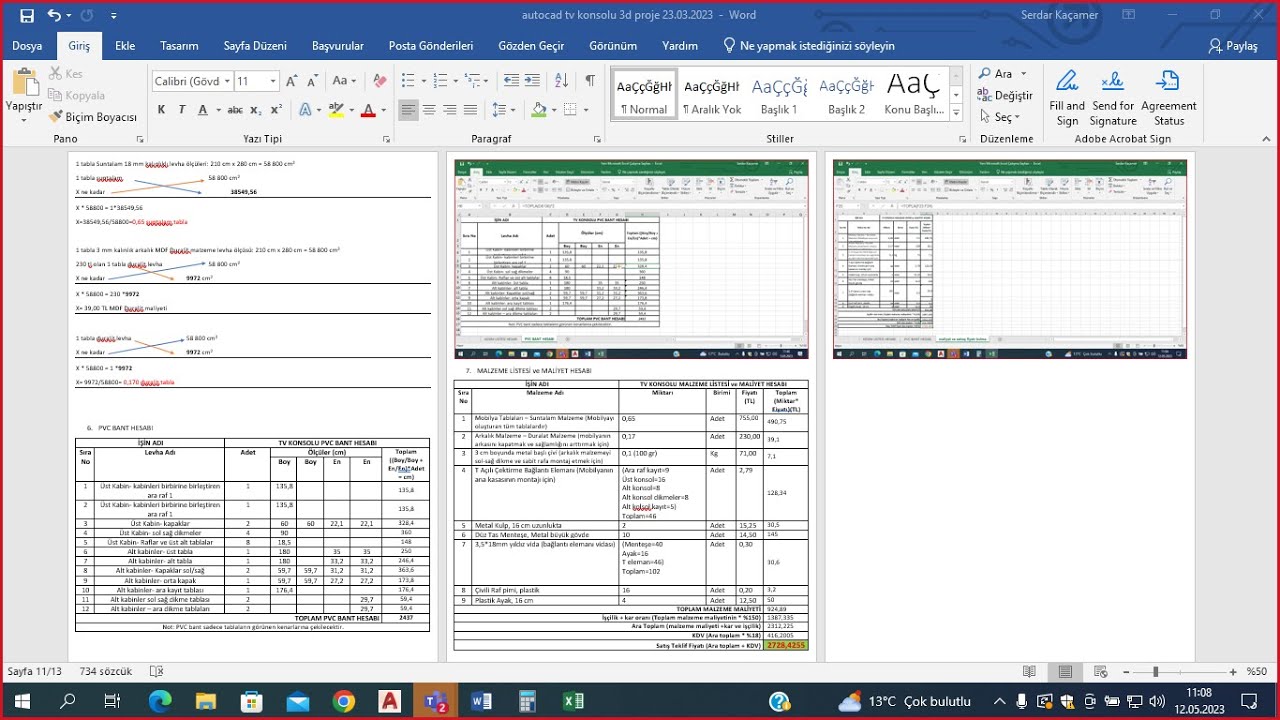The height and width of the screenshot is (720, 1280).
Task: Click the Sayfa 11/13 page indicator
Action: (x=34, y=672)
